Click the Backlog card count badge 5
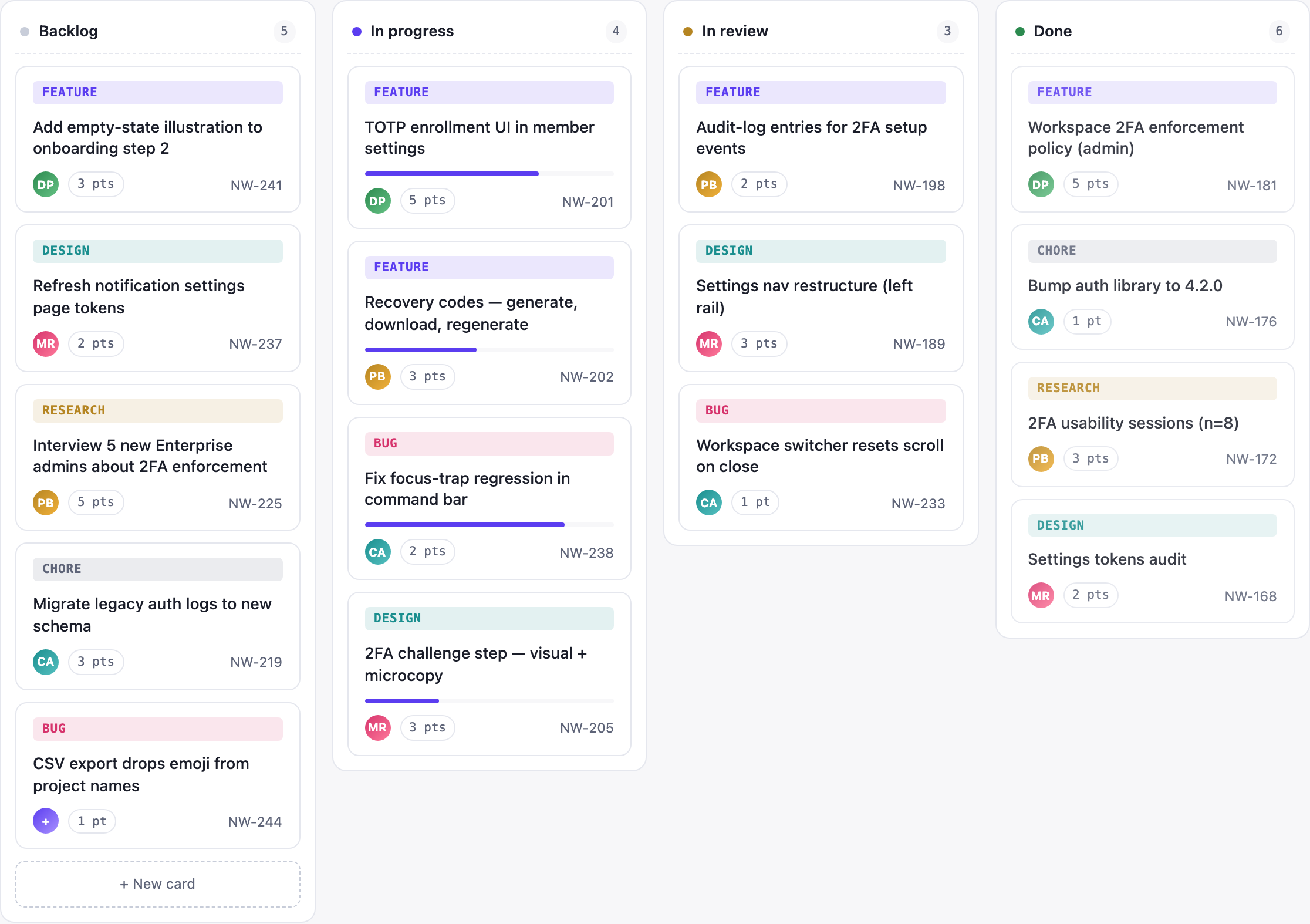1310x924 pixels. (x=284, y=31)
